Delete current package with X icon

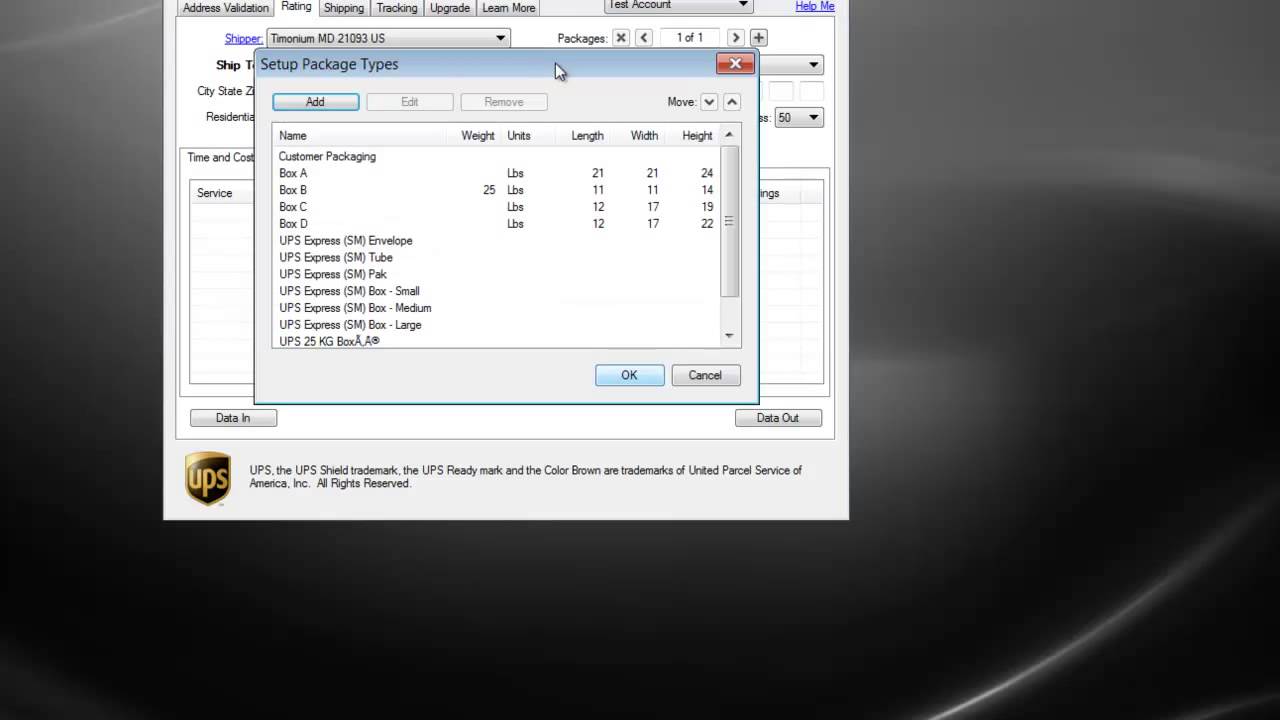(621, 38)
